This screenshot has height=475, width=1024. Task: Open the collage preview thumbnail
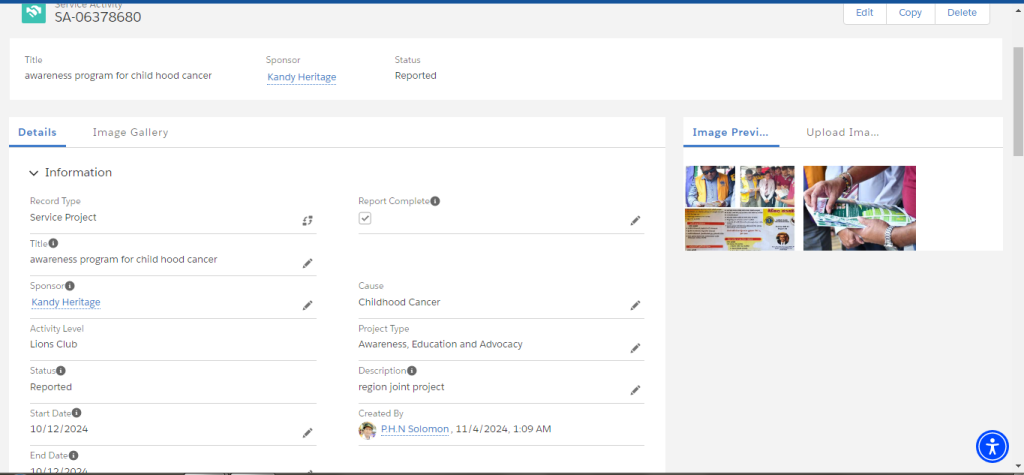tap(740, 208)
